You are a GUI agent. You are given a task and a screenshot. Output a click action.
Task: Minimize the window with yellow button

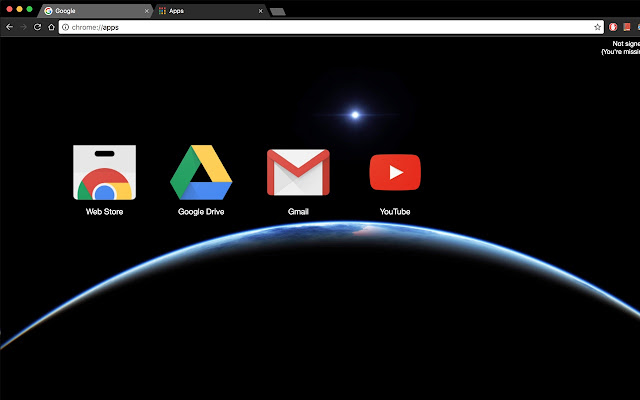19,9
